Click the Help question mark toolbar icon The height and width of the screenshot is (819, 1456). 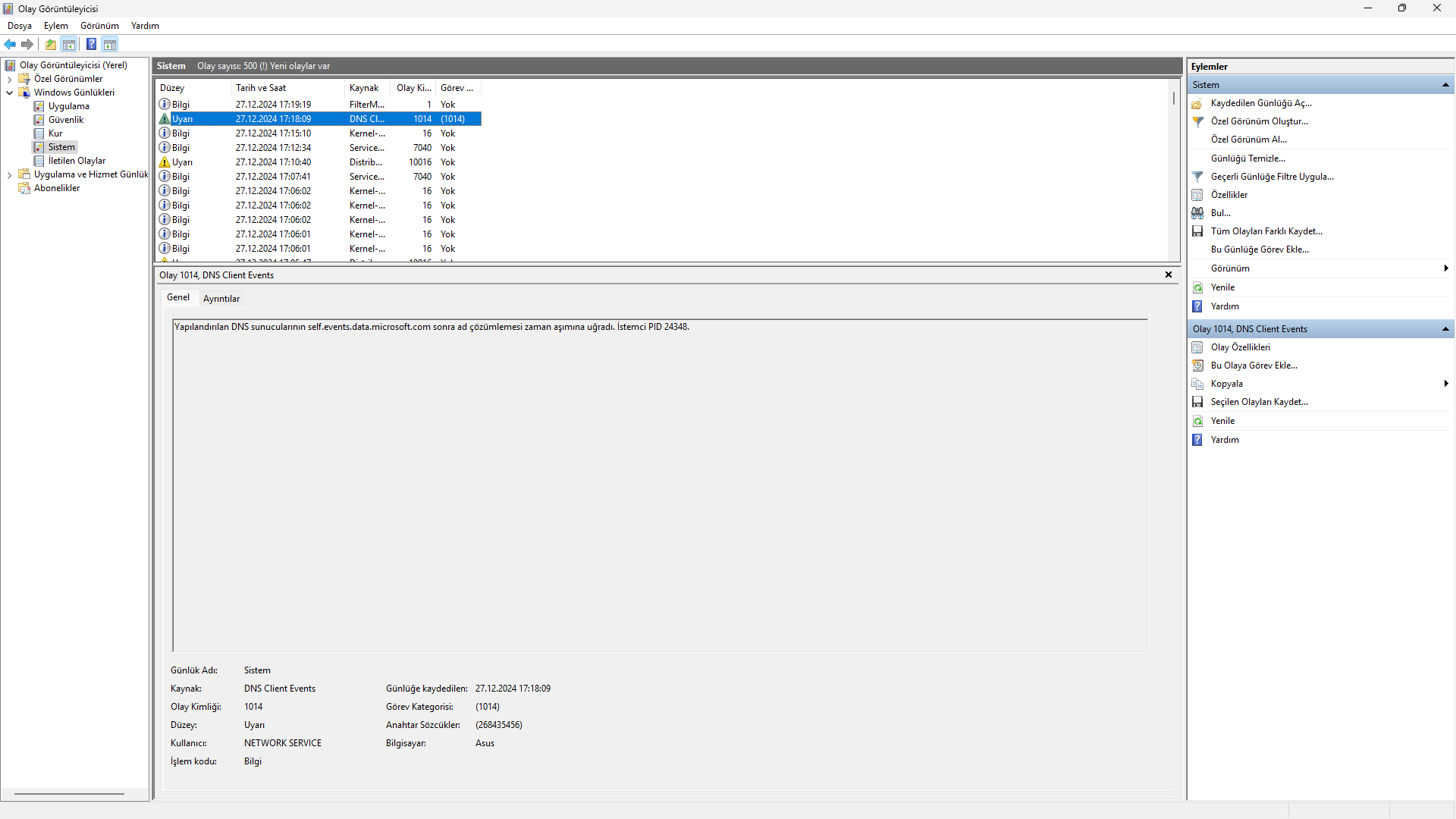(x=91, y=45)
